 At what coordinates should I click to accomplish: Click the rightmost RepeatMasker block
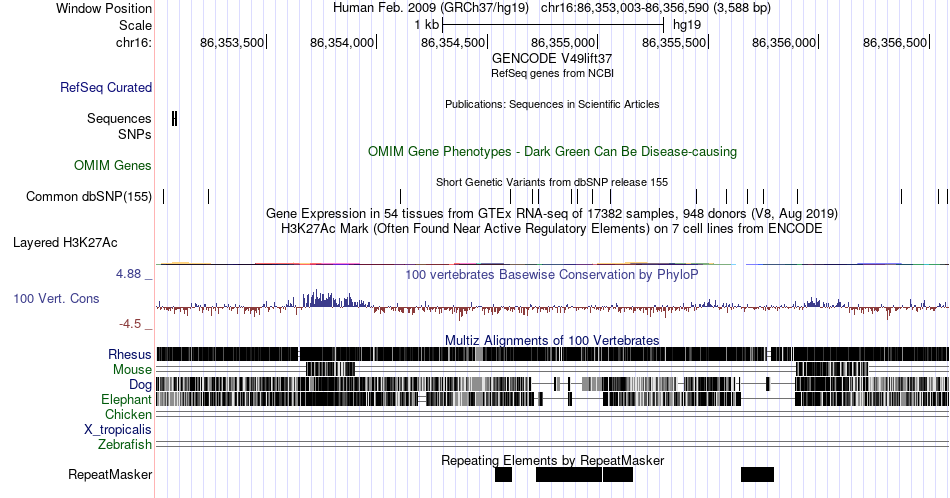[757, 474]
